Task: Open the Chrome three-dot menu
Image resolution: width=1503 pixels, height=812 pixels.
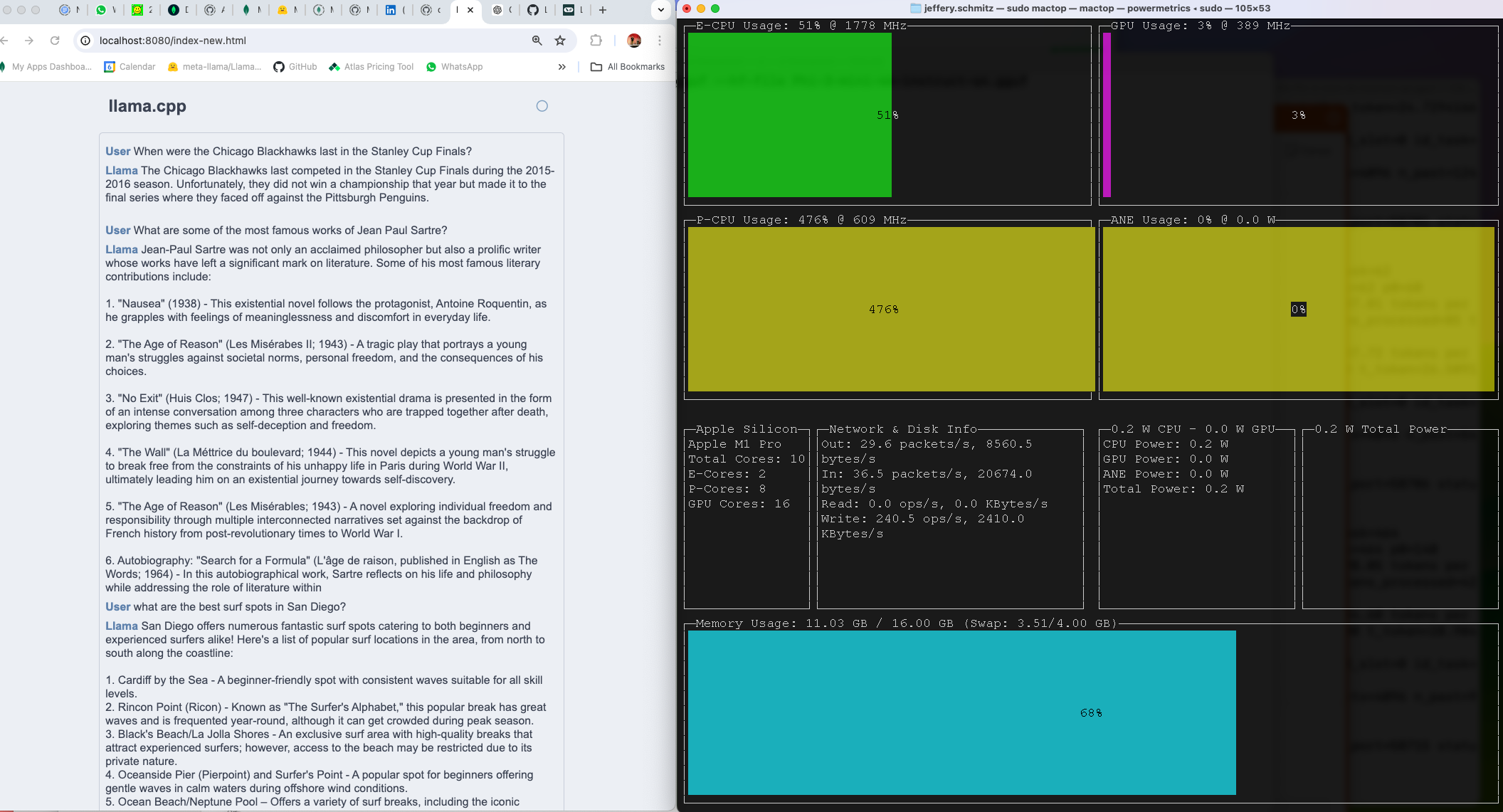Action: [660, 41]
